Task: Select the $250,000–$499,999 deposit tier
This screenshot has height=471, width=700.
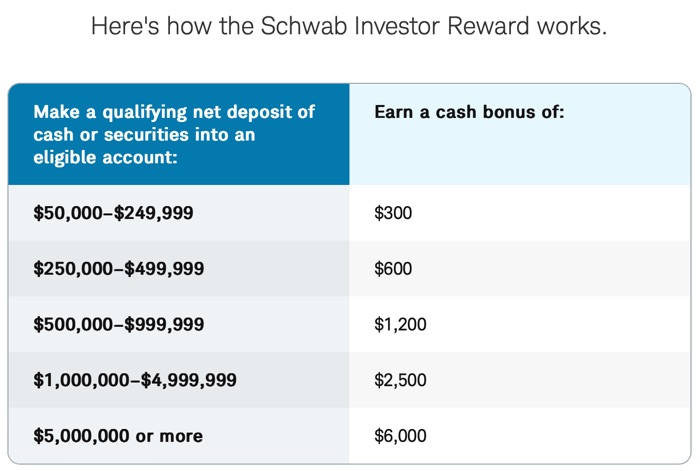Action: pos(119,269)
